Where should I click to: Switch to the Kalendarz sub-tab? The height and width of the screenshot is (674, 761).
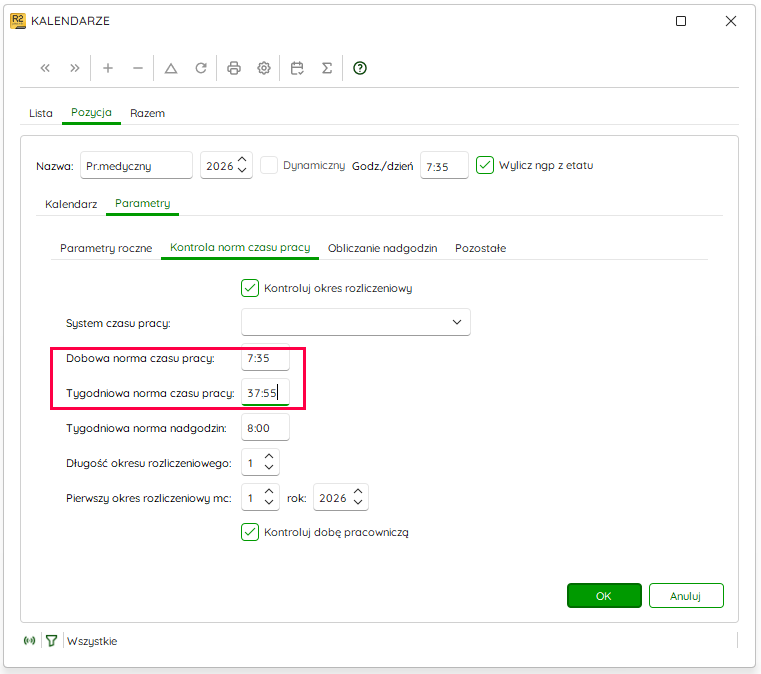[71, 204]
